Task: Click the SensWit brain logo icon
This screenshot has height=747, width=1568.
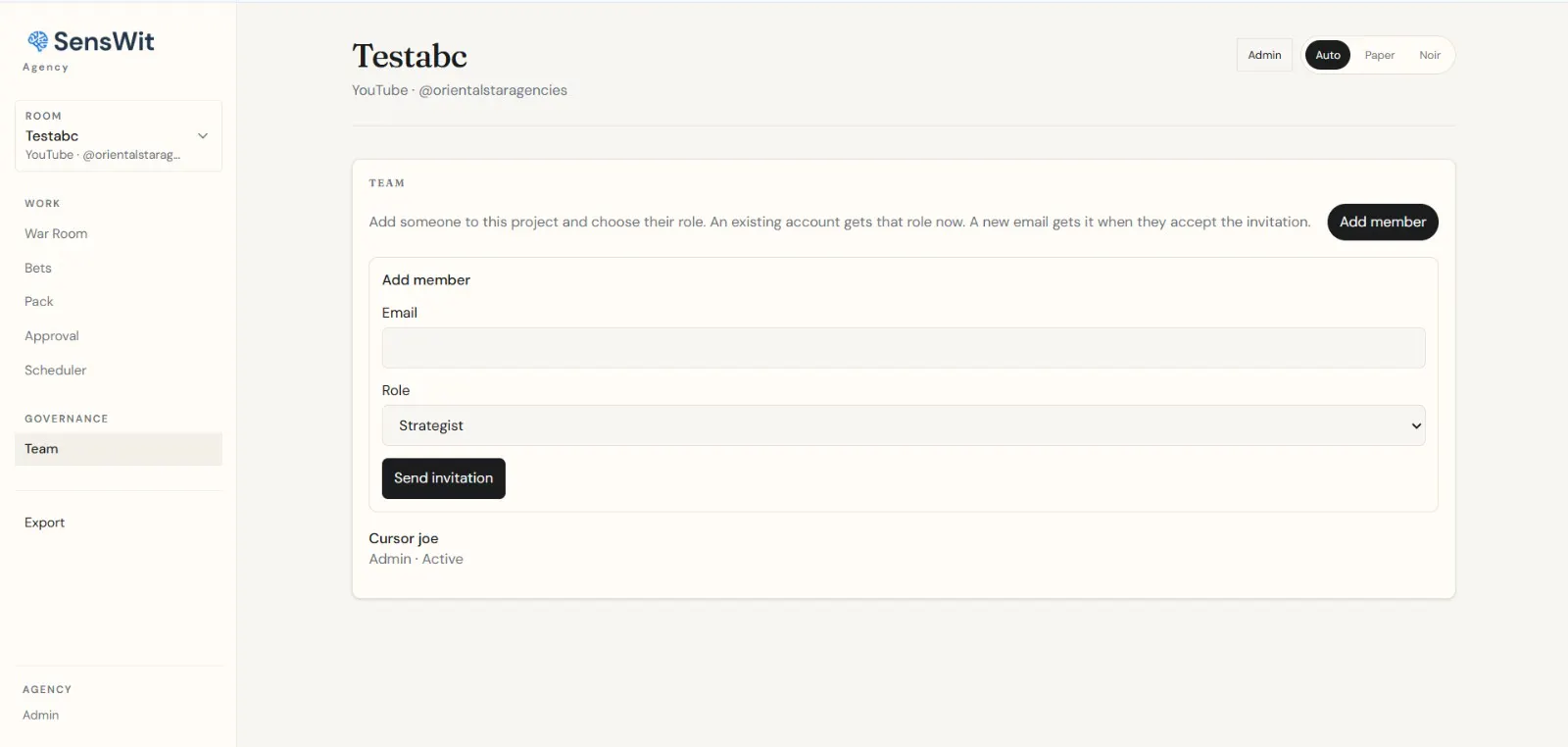Action: click(37, 41)
